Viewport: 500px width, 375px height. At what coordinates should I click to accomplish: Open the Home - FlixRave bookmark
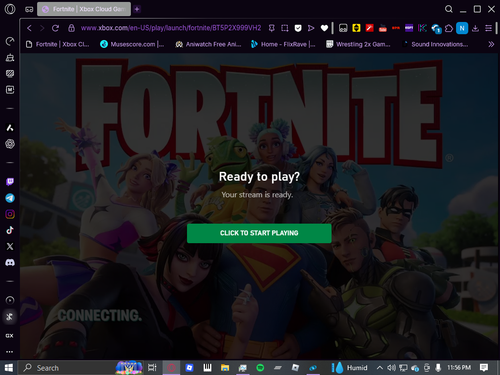point(283,44)
